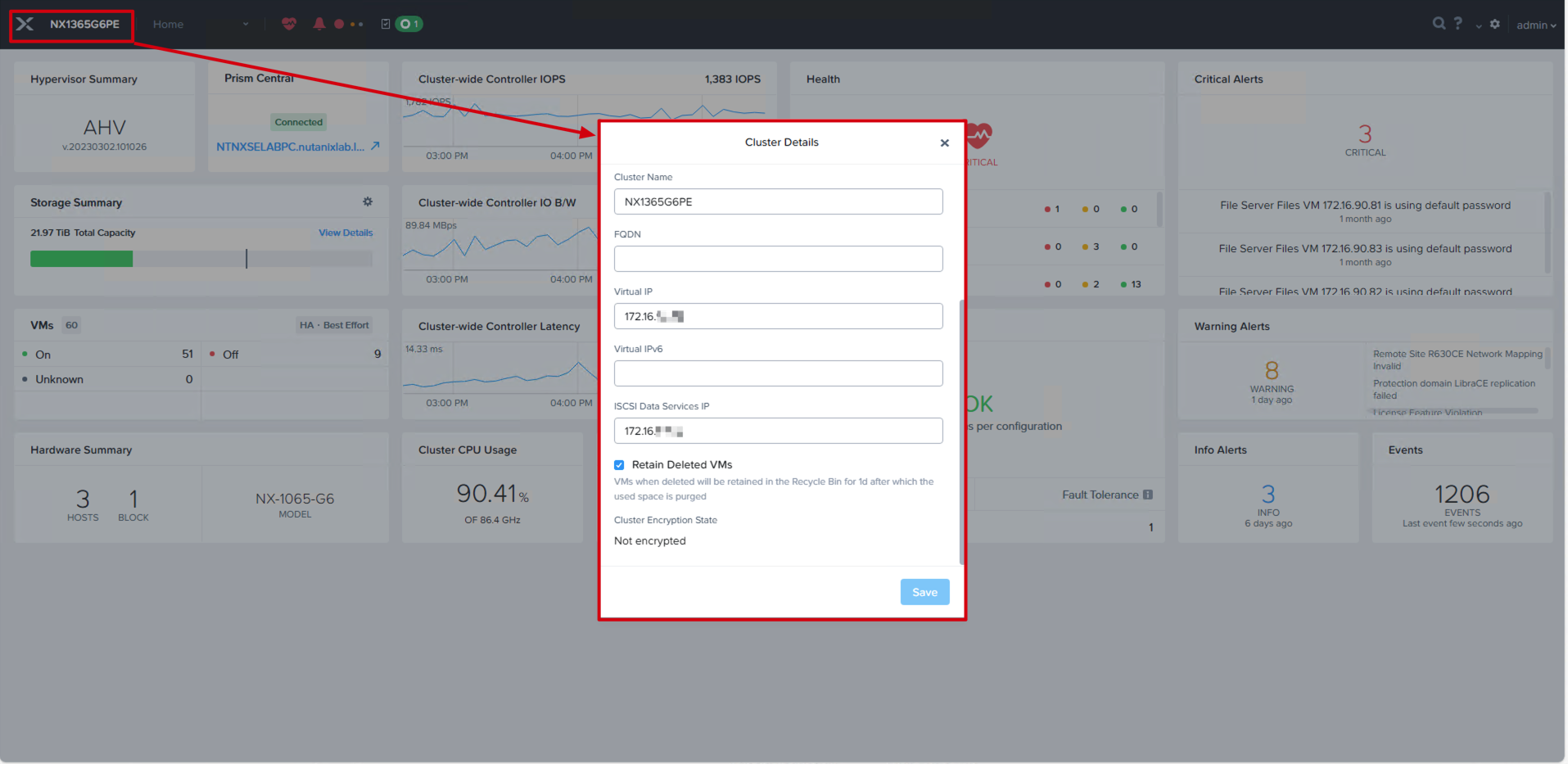Click the Storage Summary gear icon
The height and width of the screenshot is (764, 1568).
[x=368, y=201]
